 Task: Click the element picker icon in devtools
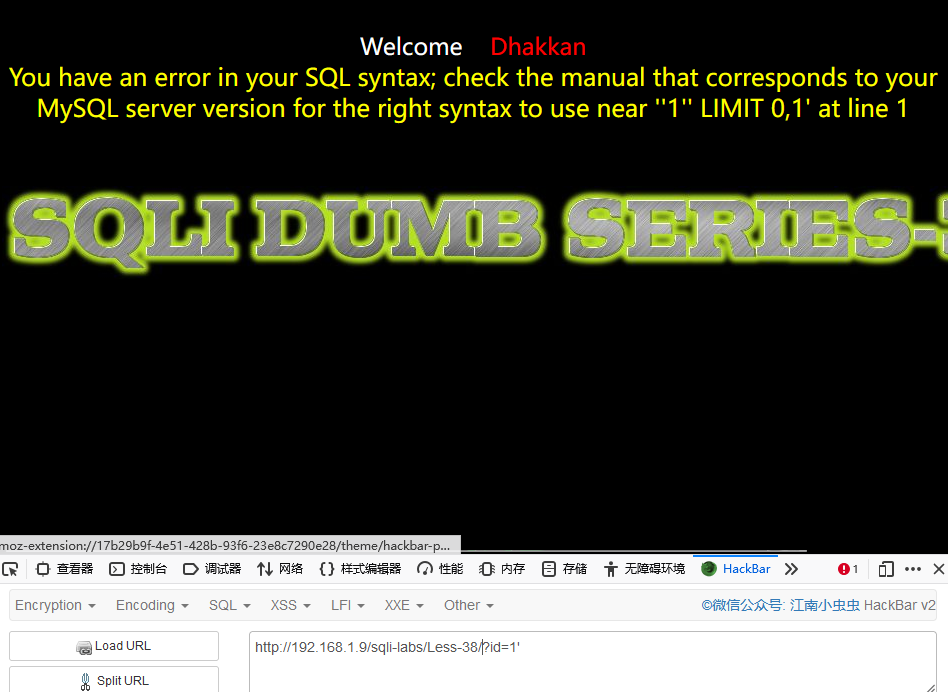[10, 569]
